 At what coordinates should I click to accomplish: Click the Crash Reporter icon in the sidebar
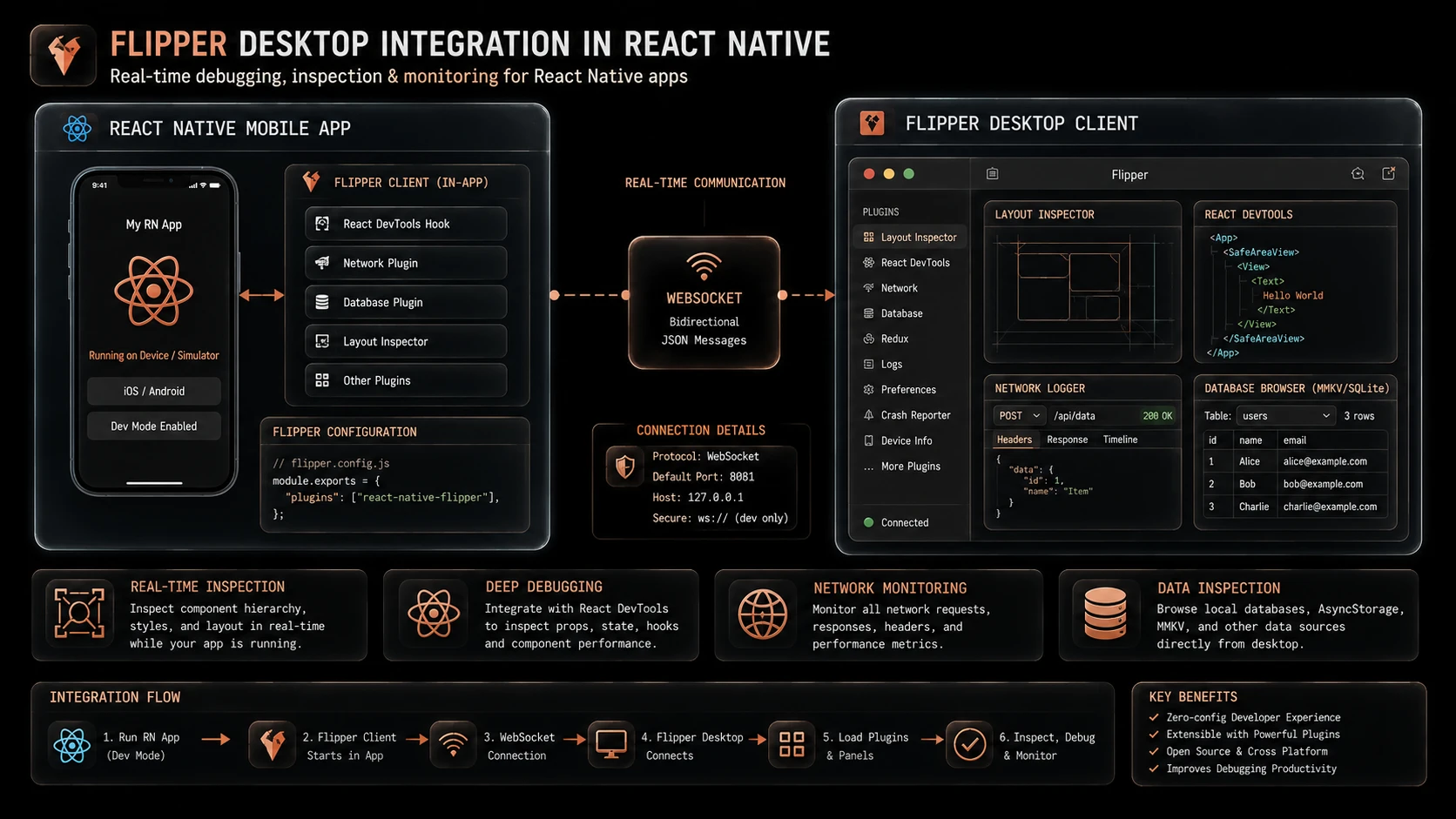click(x=868, y=415)
